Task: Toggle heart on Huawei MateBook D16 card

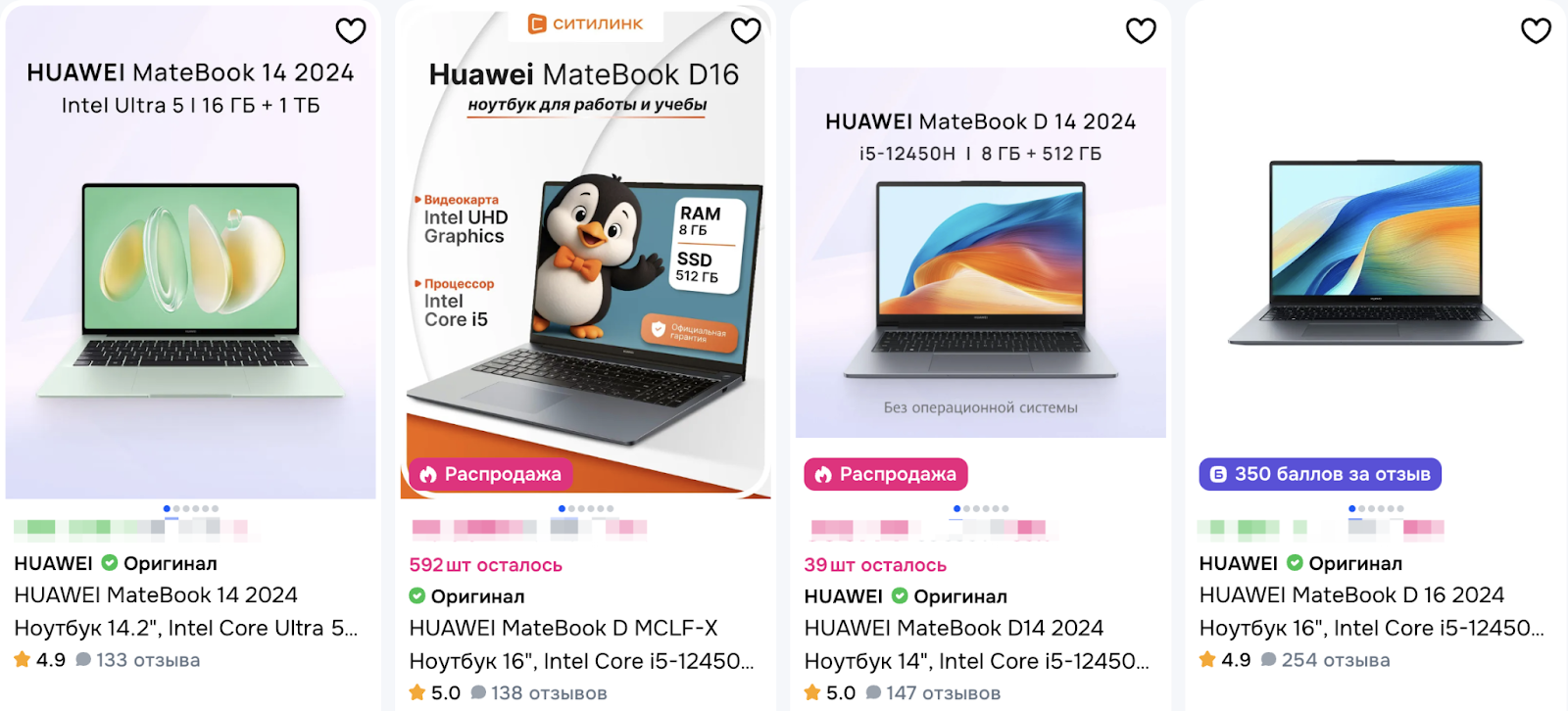Action: coord(746,31)
